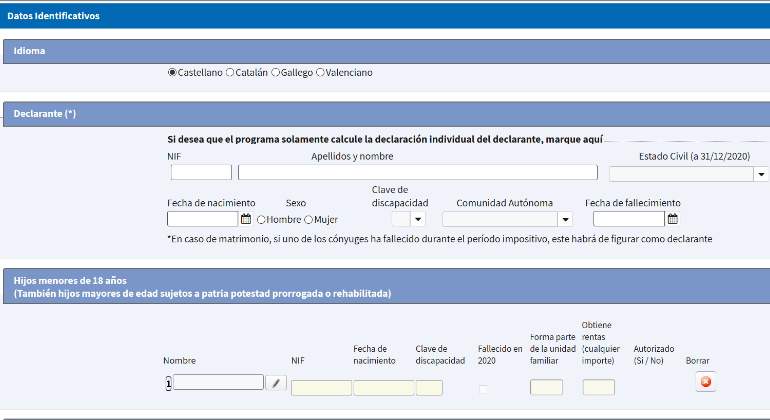Select Catalán language option
This screenshot has height=420, width=770.
click(x=230, y=72)
